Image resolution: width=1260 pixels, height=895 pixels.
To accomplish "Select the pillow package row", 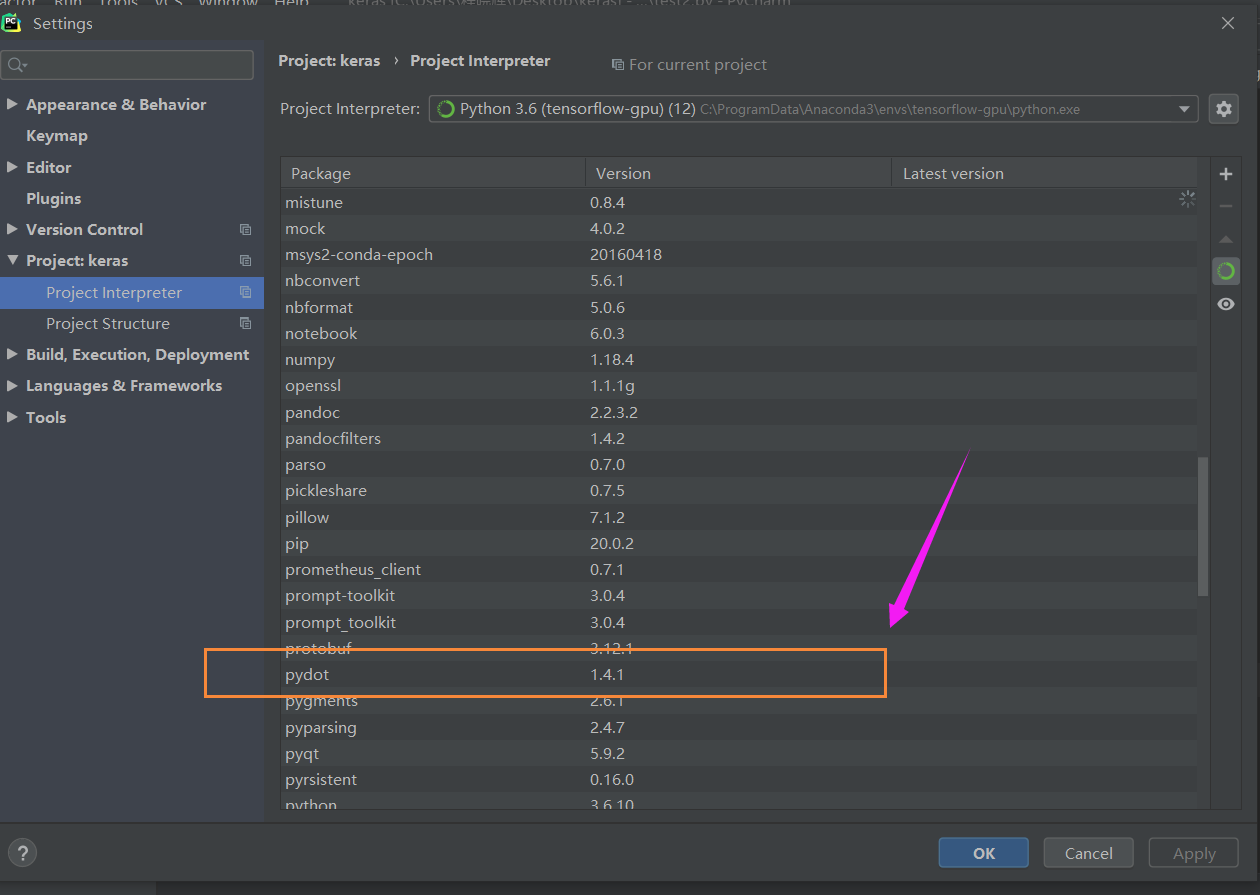I will click(x=739, y=517).
